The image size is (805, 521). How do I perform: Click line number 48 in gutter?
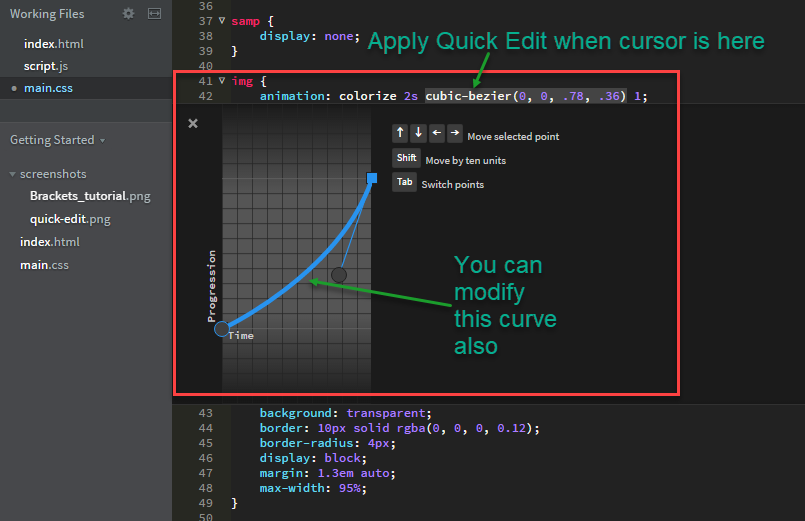[205, 488]
